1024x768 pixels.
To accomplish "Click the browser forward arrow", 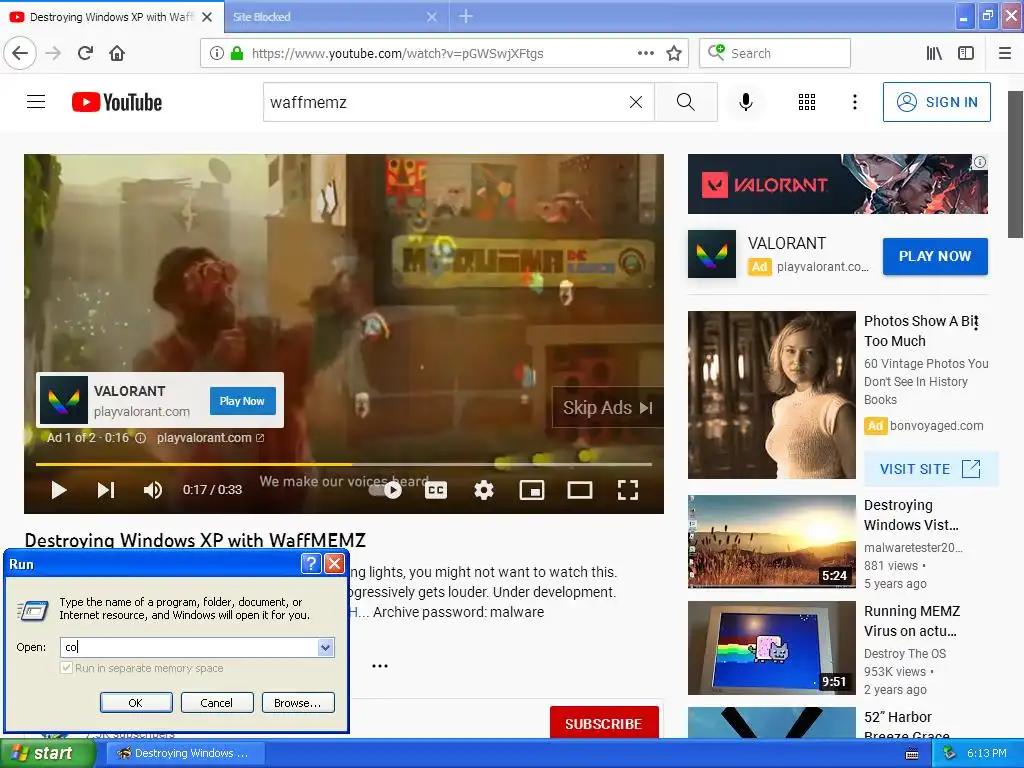I will pos(53,53).
